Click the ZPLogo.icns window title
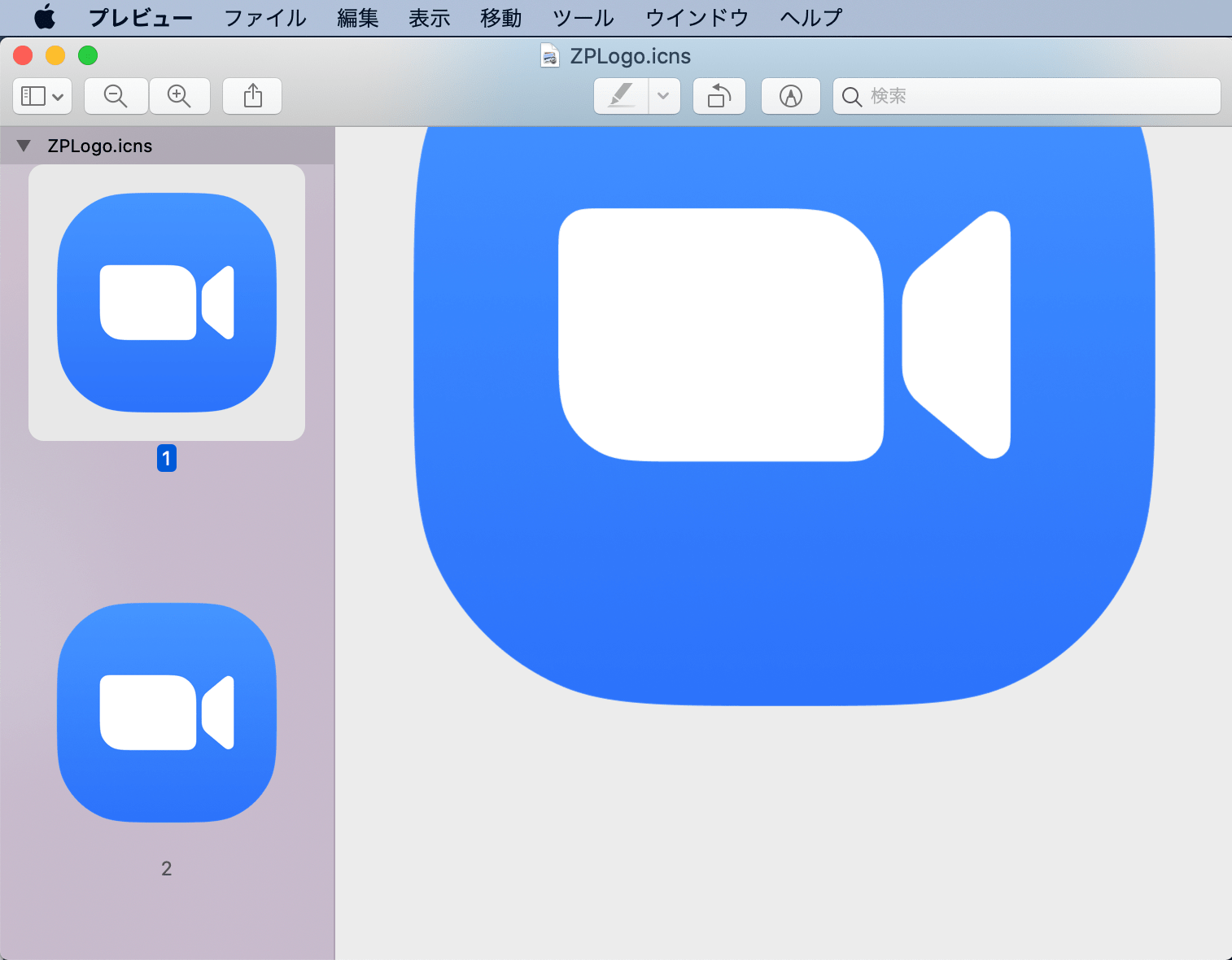This screenshot has width=1232, height=960. (x=631, y=56)
